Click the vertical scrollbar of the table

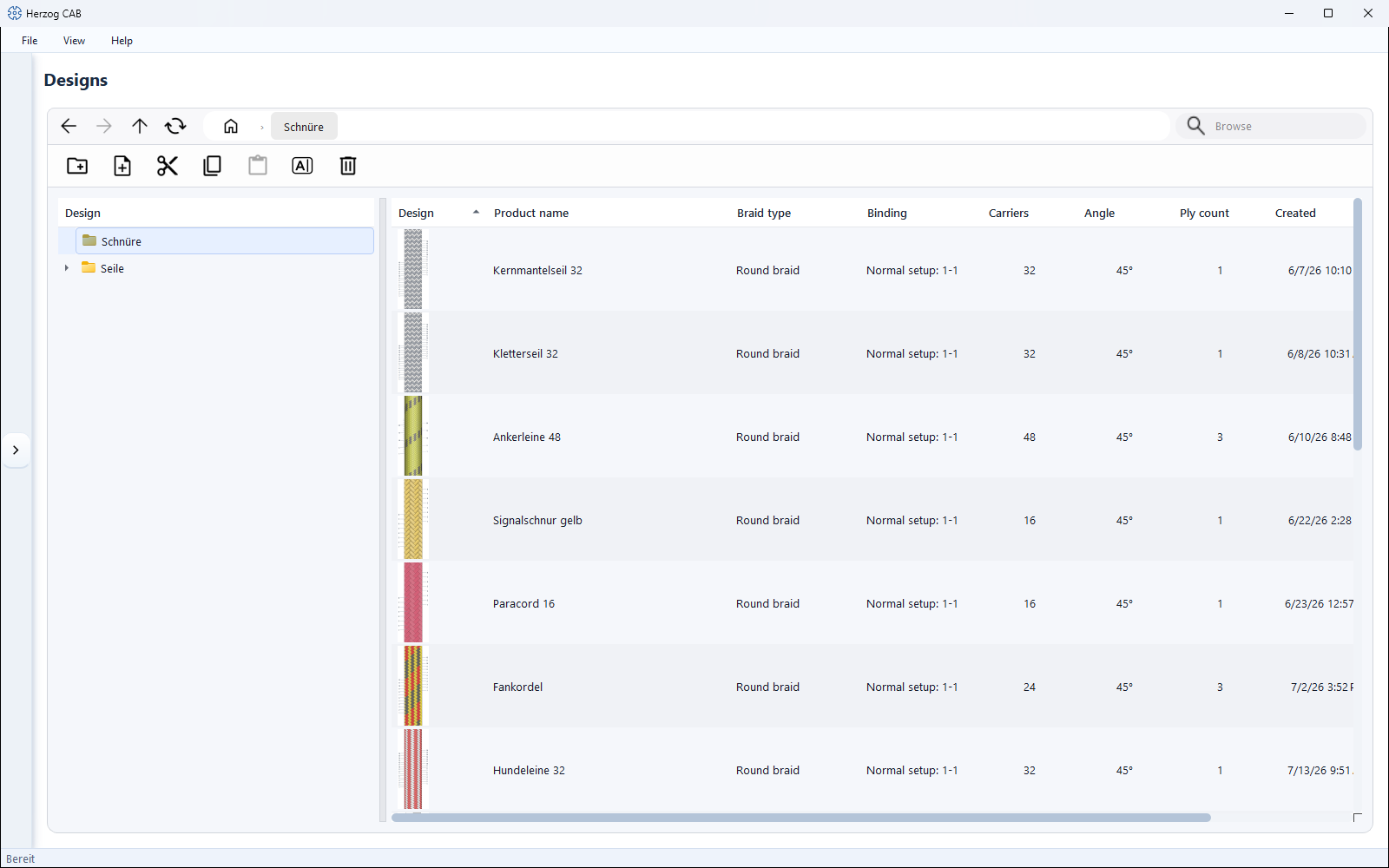[1358, 324]
